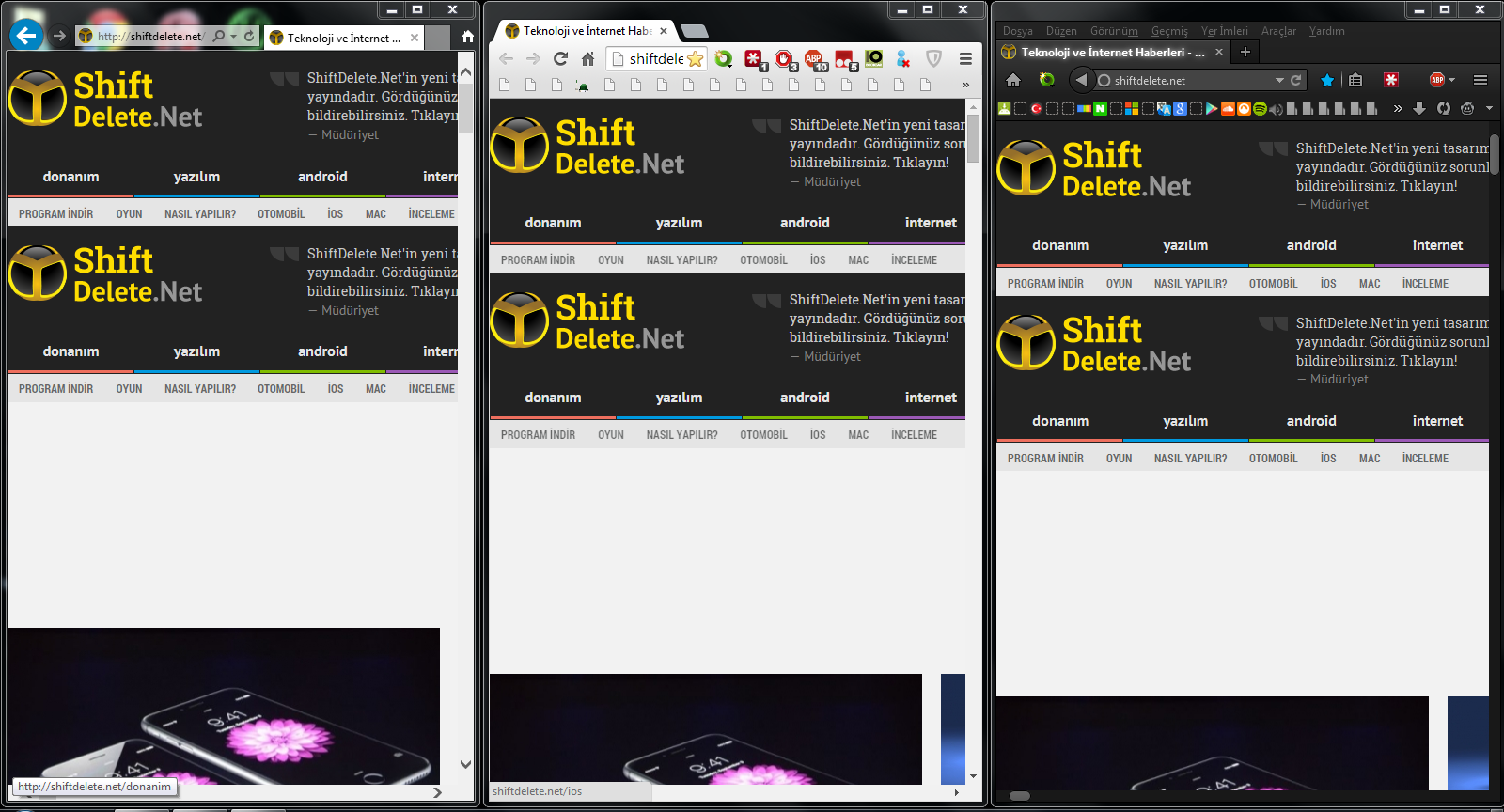Screen dimensions: 1504x812
Task: Open the home page in Internet Explorer
Action: click(467, 38)
